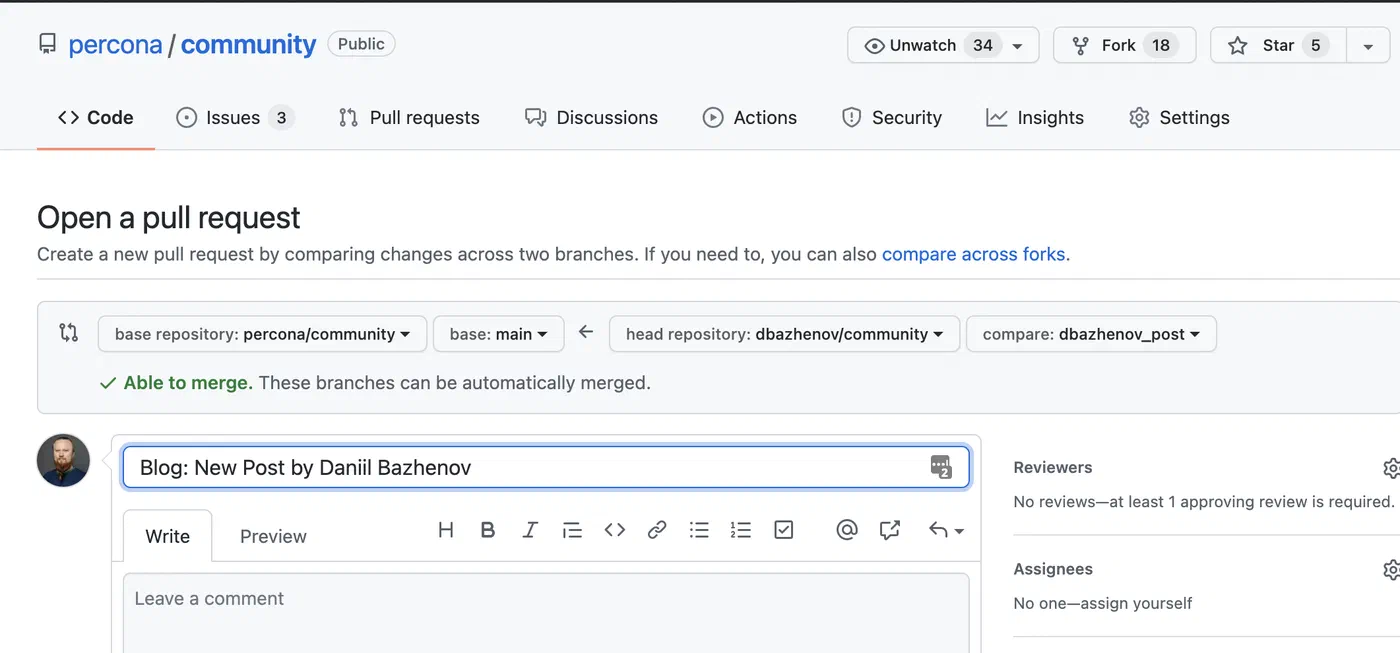
Task: Choose head repository dbazhenov/community
Action: 784,334
